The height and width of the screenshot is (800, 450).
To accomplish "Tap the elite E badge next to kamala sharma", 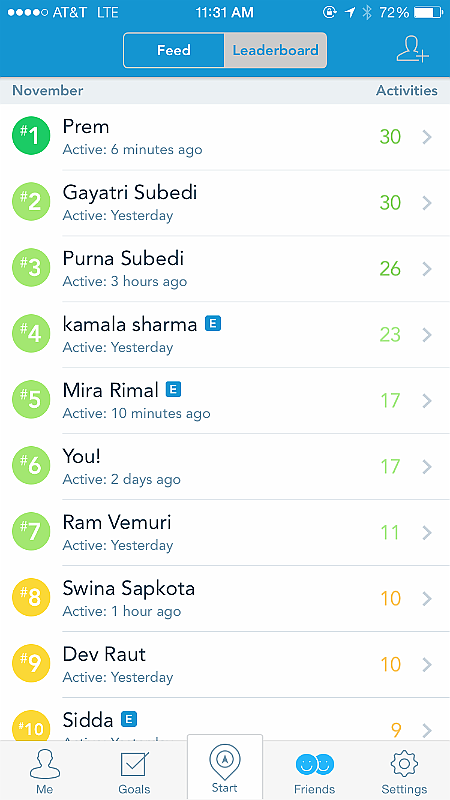I will point(213,323).
